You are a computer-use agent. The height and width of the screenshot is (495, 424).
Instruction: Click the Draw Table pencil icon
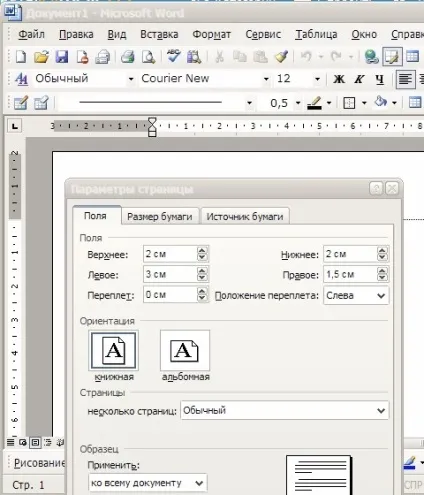tap(20, 103)
